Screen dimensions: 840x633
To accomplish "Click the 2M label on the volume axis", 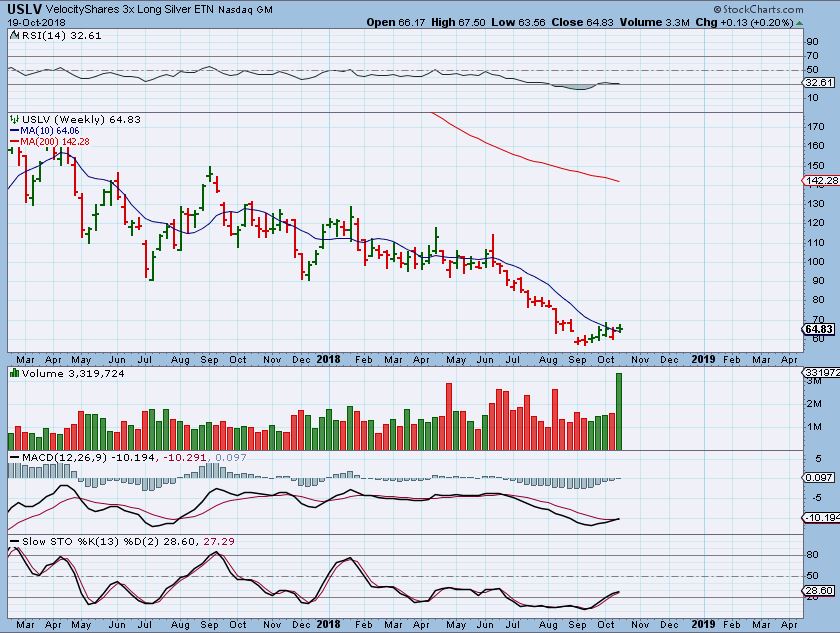I will coord(814,404).
